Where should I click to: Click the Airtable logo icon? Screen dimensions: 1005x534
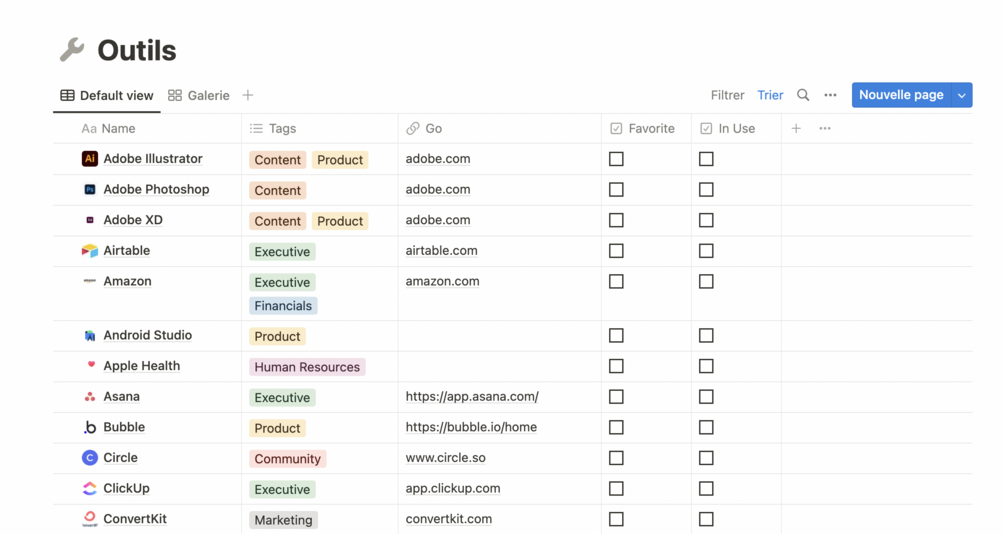tap(90, 251)
